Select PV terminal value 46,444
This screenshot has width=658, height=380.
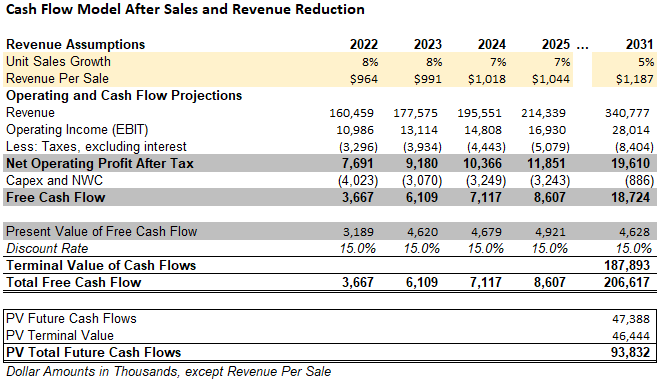(x=631, y=336)
